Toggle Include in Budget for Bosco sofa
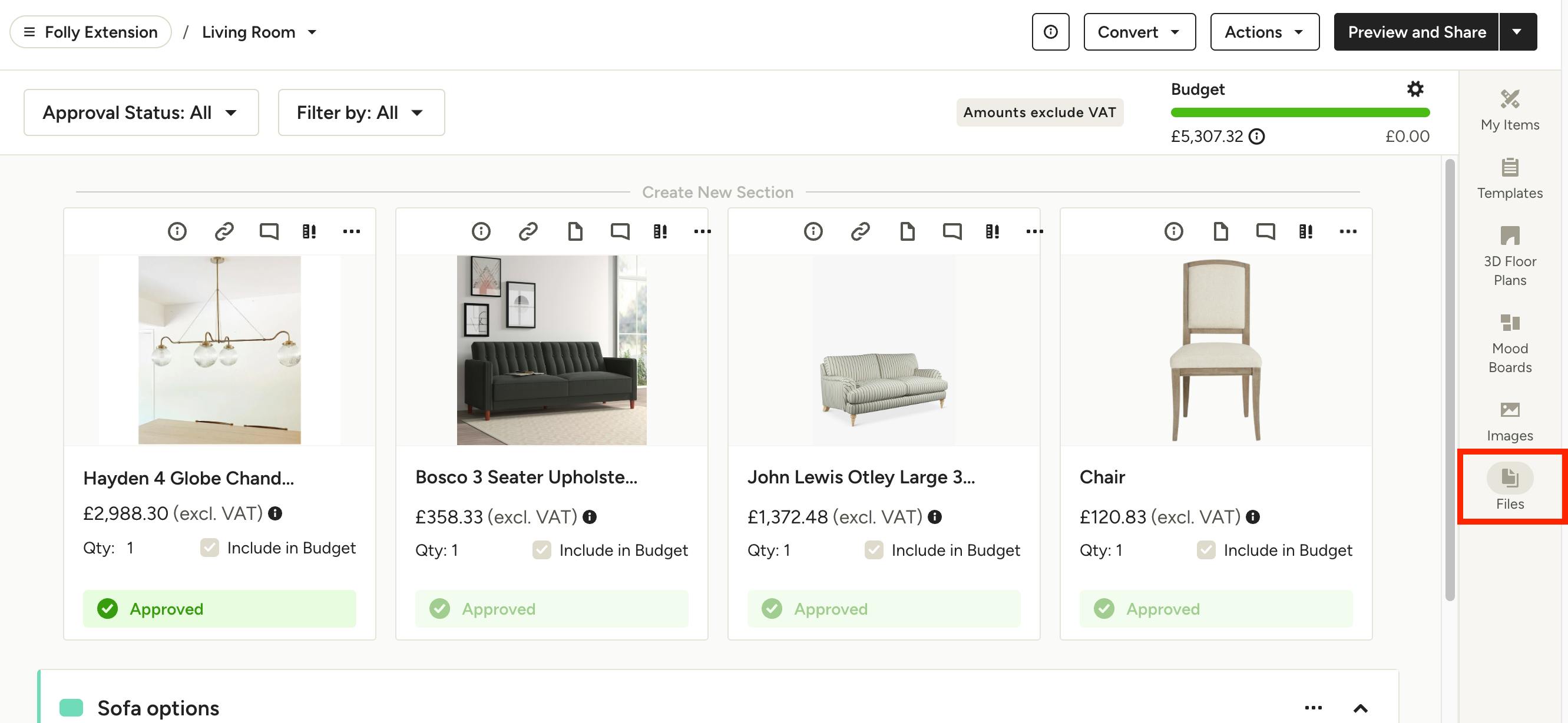This screenshot has height=723, width=1568. pos(541,550)
